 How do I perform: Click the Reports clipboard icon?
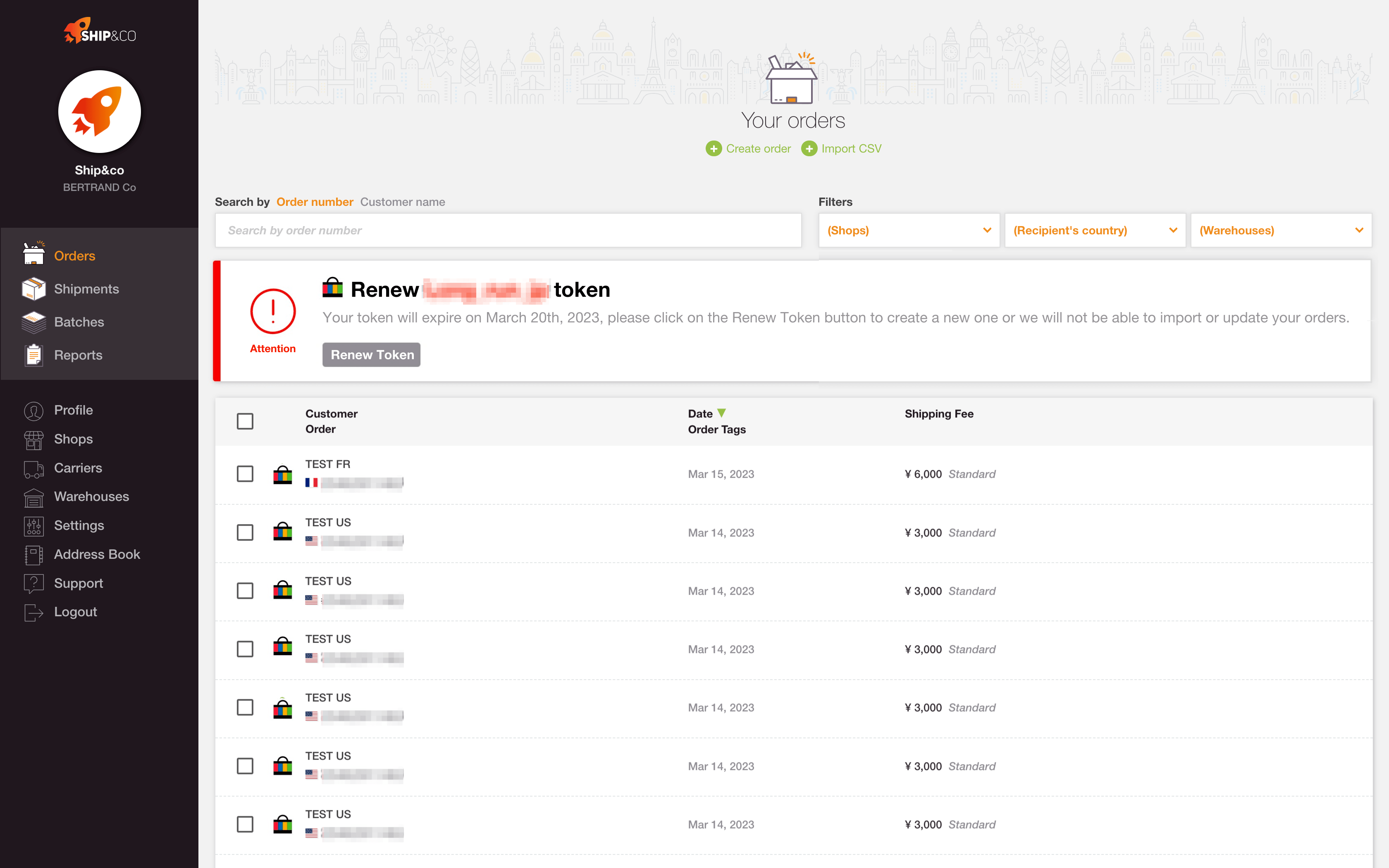[x=33, y=355]
